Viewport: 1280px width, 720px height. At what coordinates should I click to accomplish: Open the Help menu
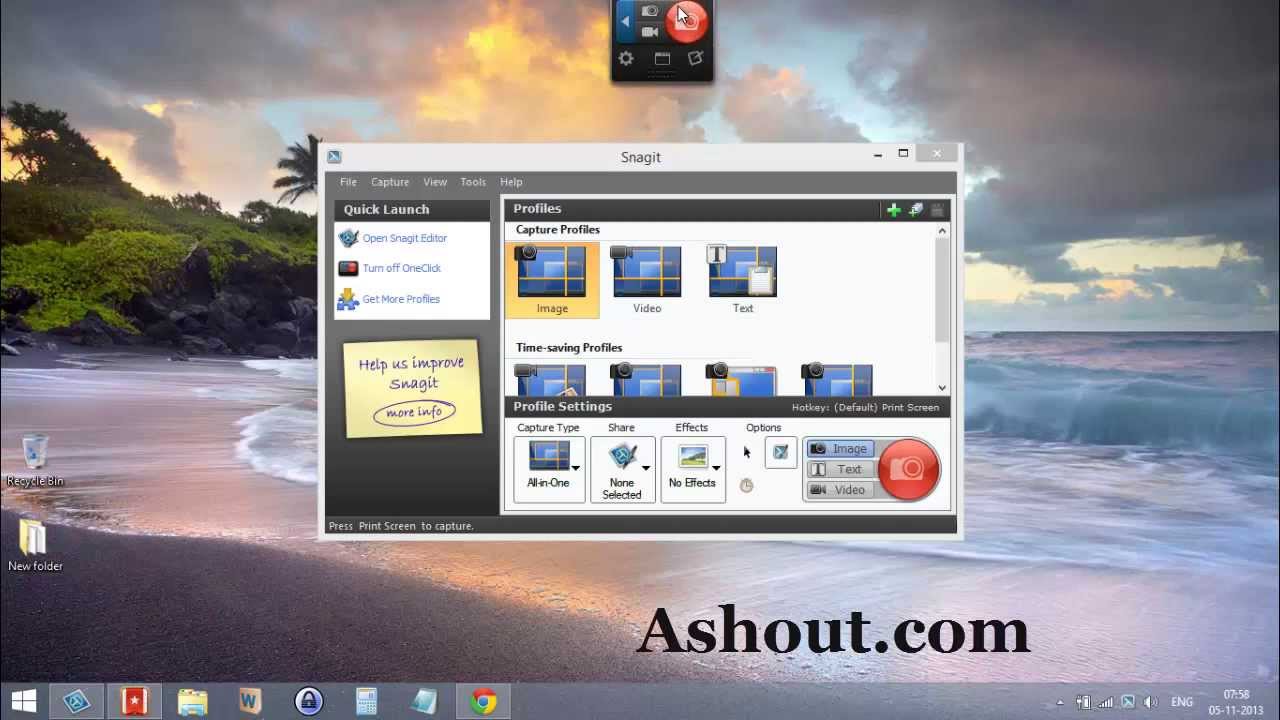pyautogui.click(x=511, y=182)
